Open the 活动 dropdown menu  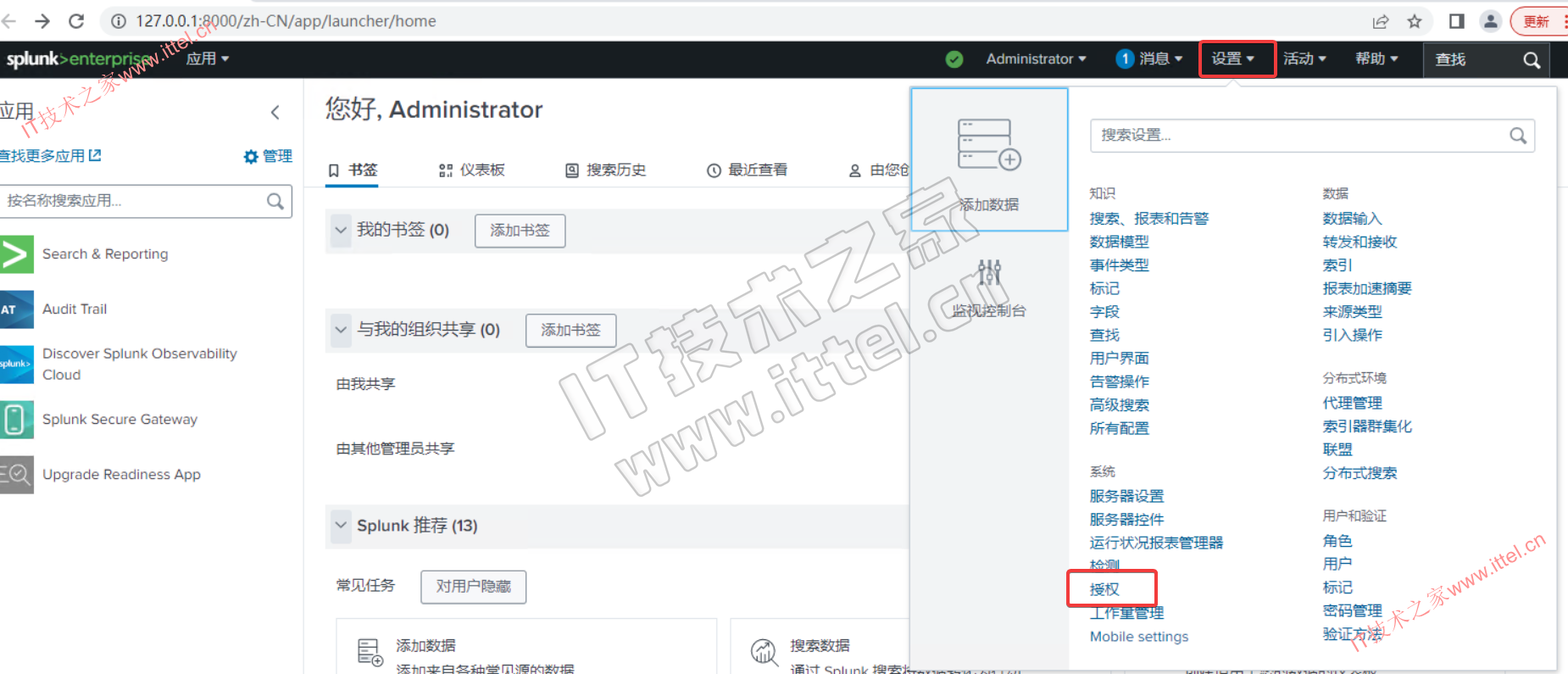1304,59
